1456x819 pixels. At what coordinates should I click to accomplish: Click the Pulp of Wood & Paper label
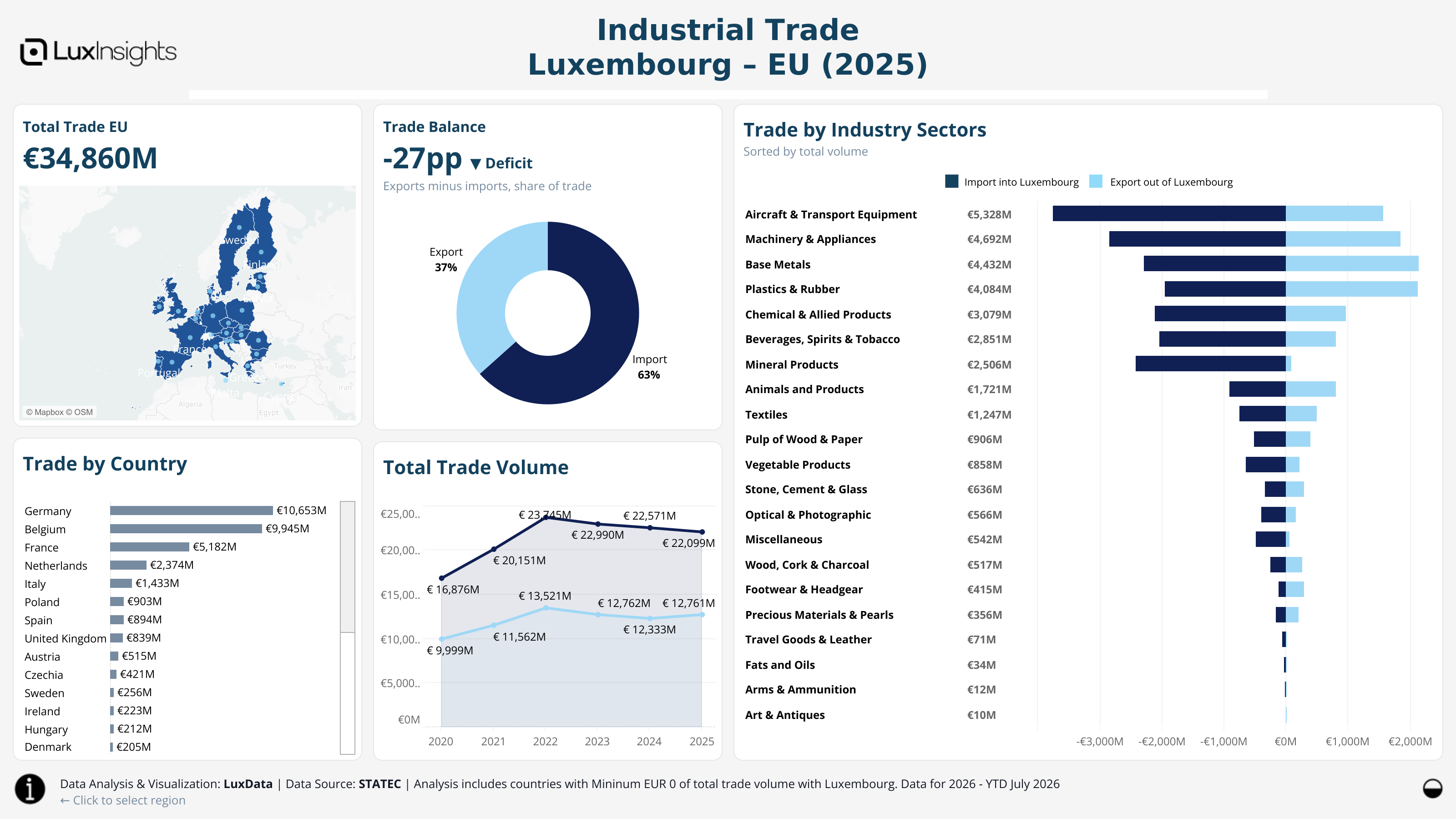click(804, 440)
